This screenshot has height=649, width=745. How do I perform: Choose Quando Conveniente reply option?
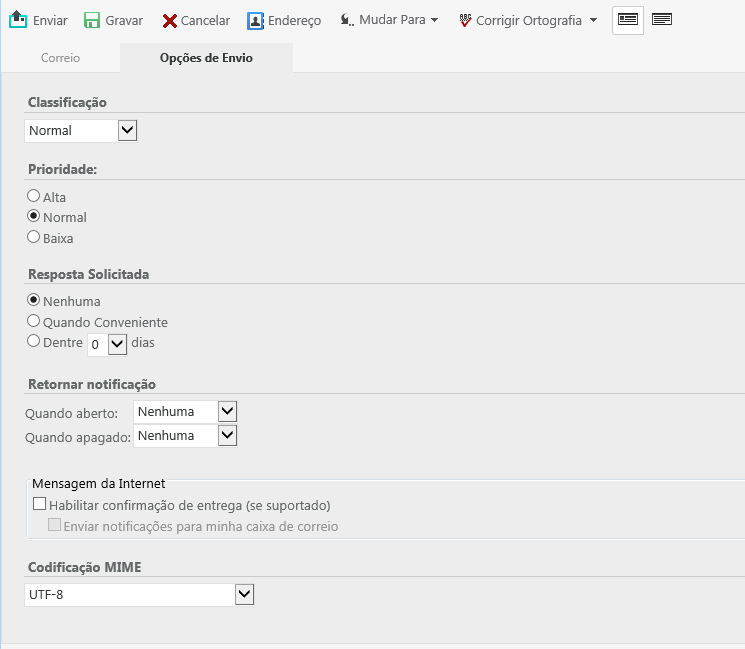33,321
